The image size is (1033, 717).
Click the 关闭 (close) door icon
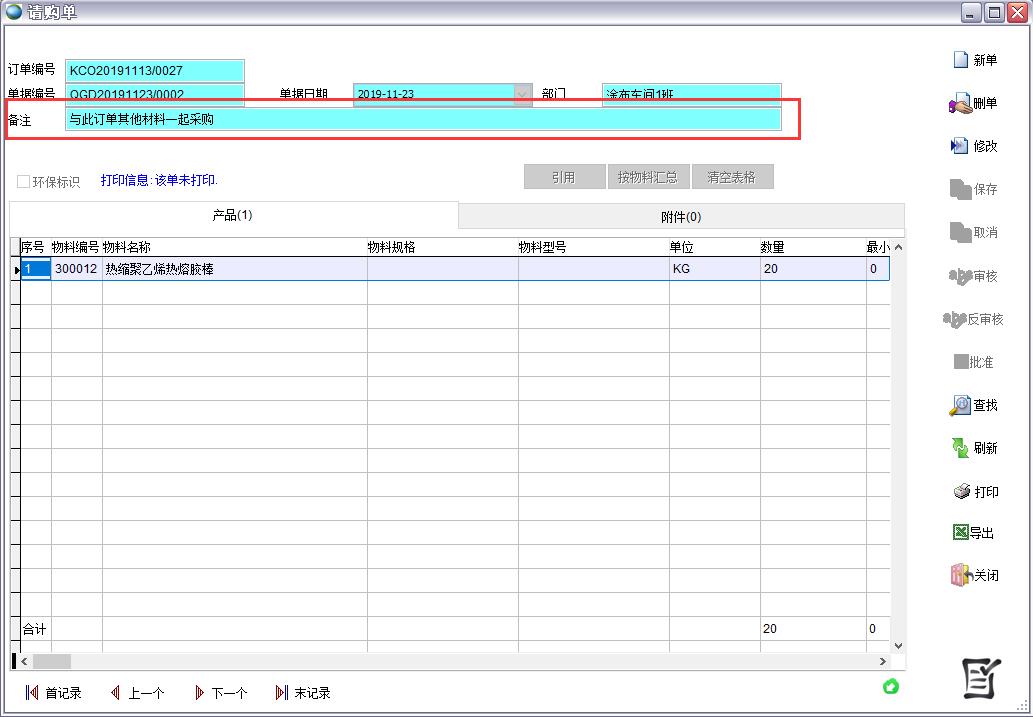click(960, 575)
